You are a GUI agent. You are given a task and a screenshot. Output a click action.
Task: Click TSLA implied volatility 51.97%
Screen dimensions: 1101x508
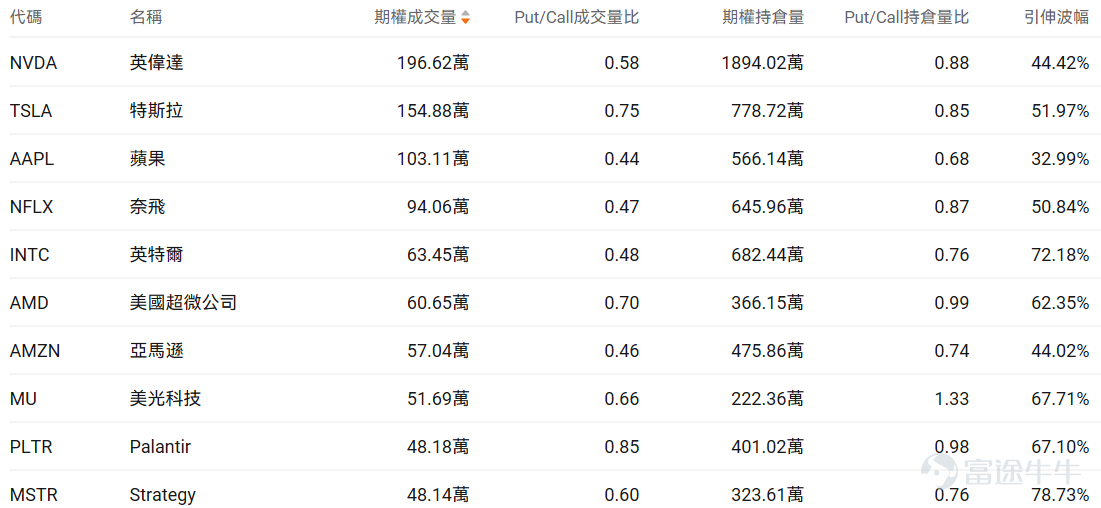point(1060,111)
